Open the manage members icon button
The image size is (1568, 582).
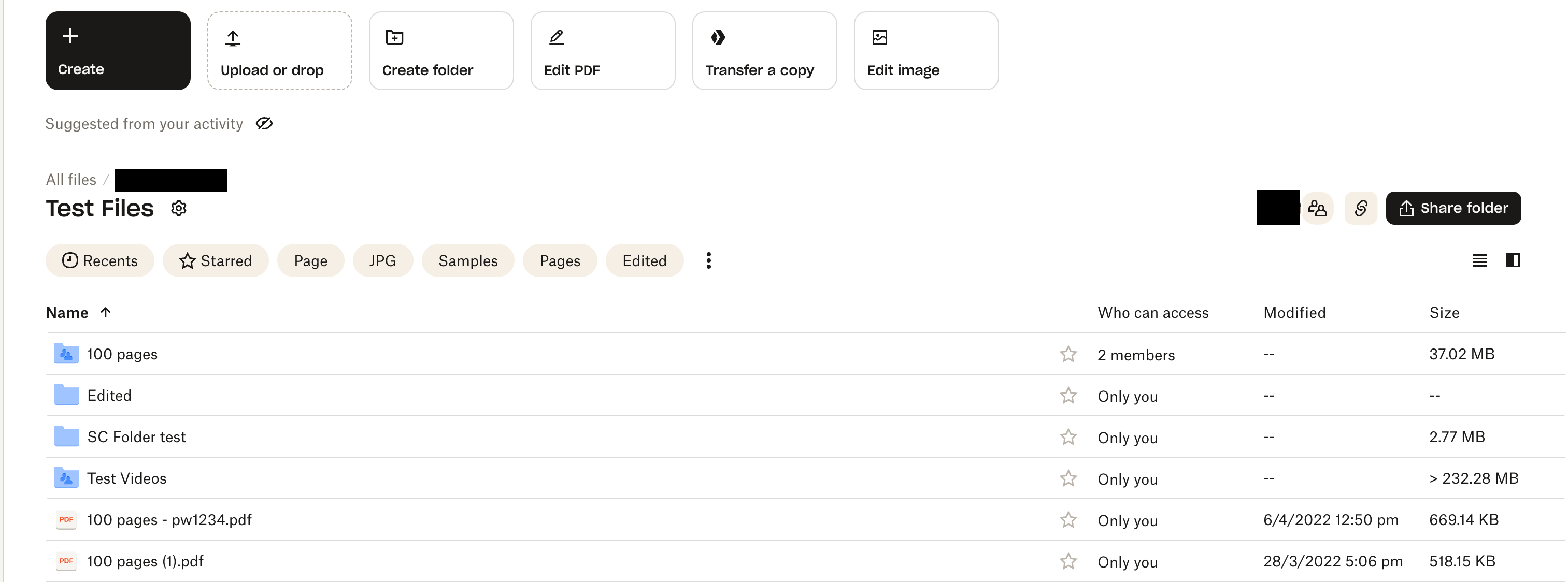pos(1317,209)
